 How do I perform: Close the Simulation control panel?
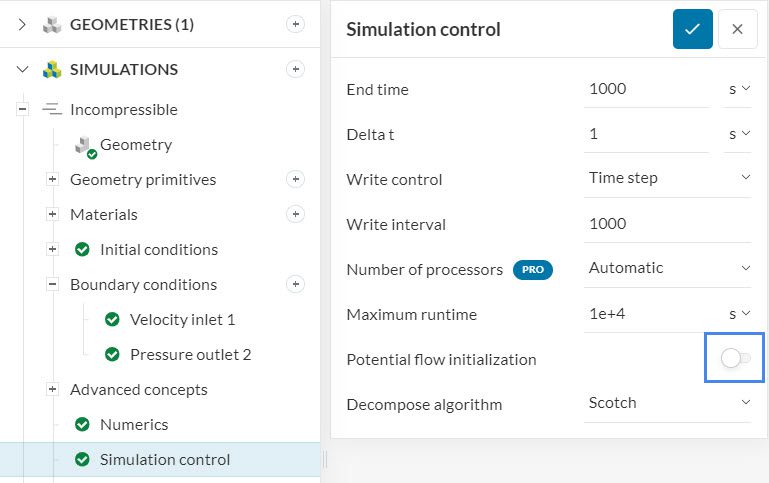(x=737, y=30)
